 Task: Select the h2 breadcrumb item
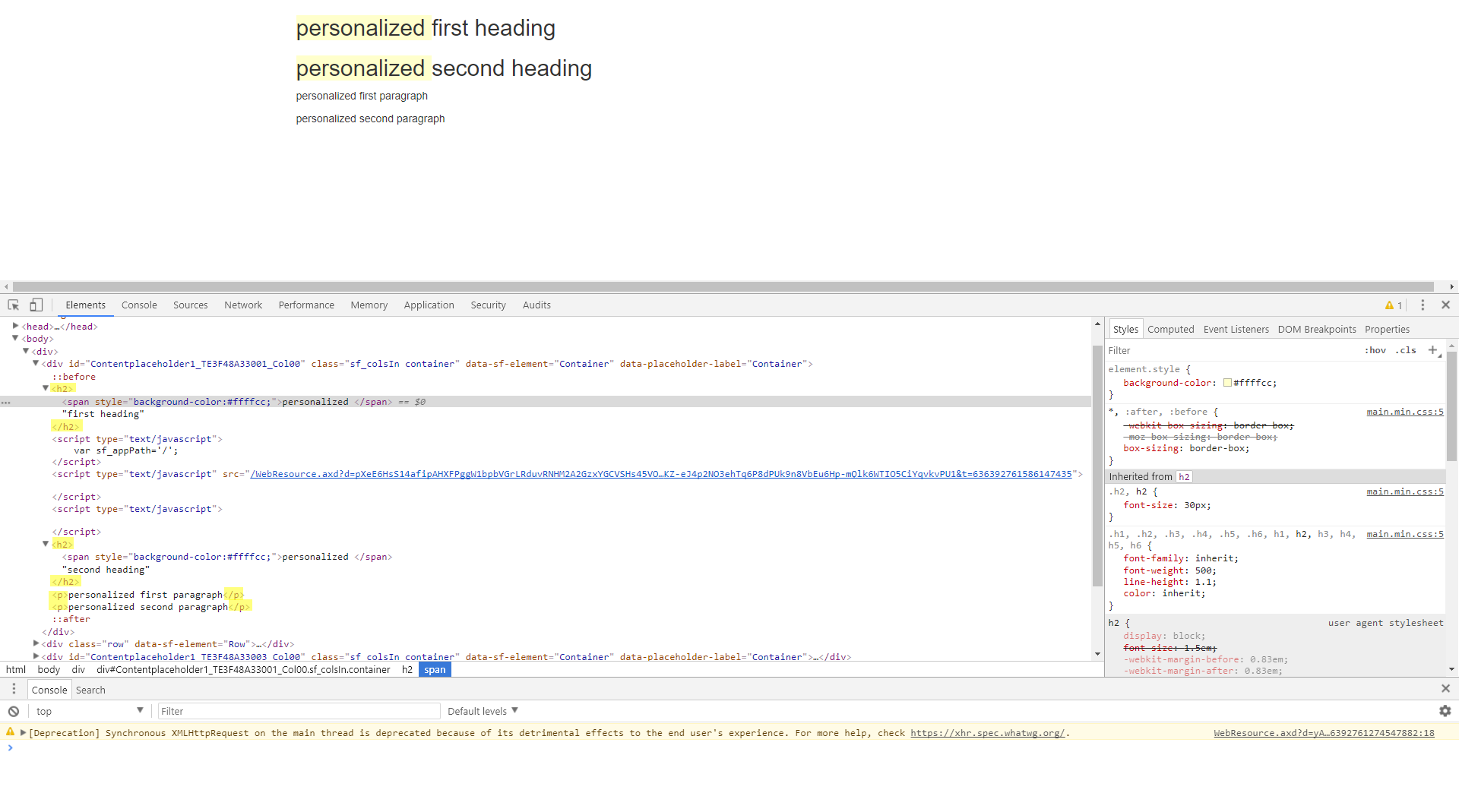pos(407,669)
